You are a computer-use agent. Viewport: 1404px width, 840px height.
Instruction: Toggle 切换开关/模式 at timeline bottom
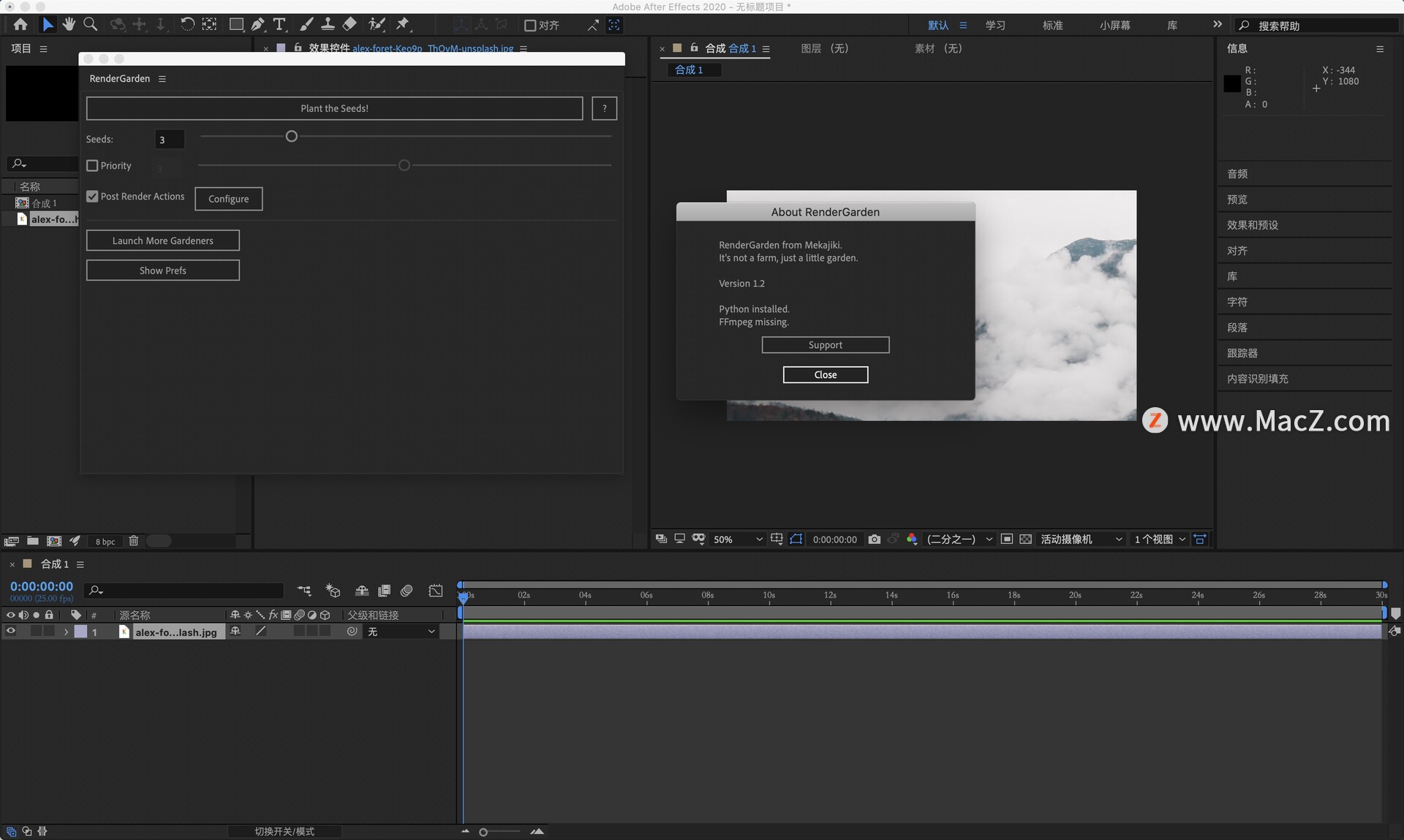[x=284, y=832]
